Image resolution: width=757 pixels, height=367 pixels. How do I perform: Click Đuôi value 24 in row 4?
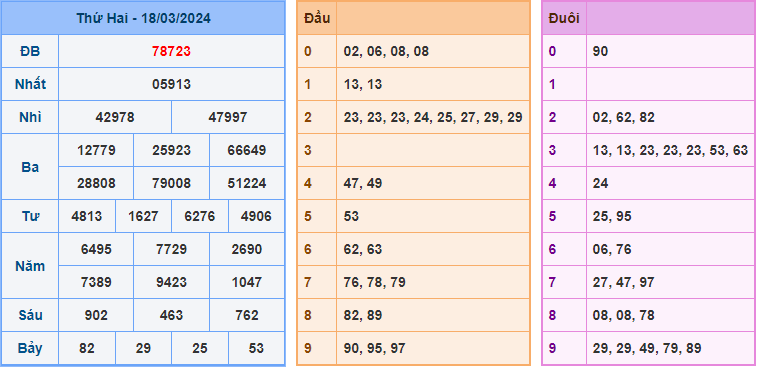[601, 184]
